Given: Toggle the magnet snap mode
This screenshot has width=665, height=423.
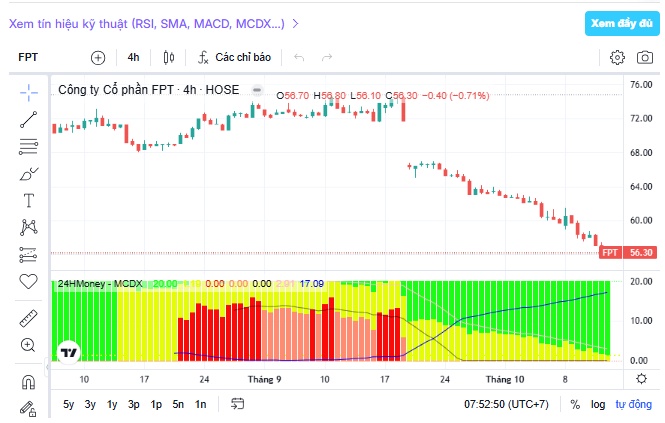Looking at the screenshot, I should pos(28,382).
